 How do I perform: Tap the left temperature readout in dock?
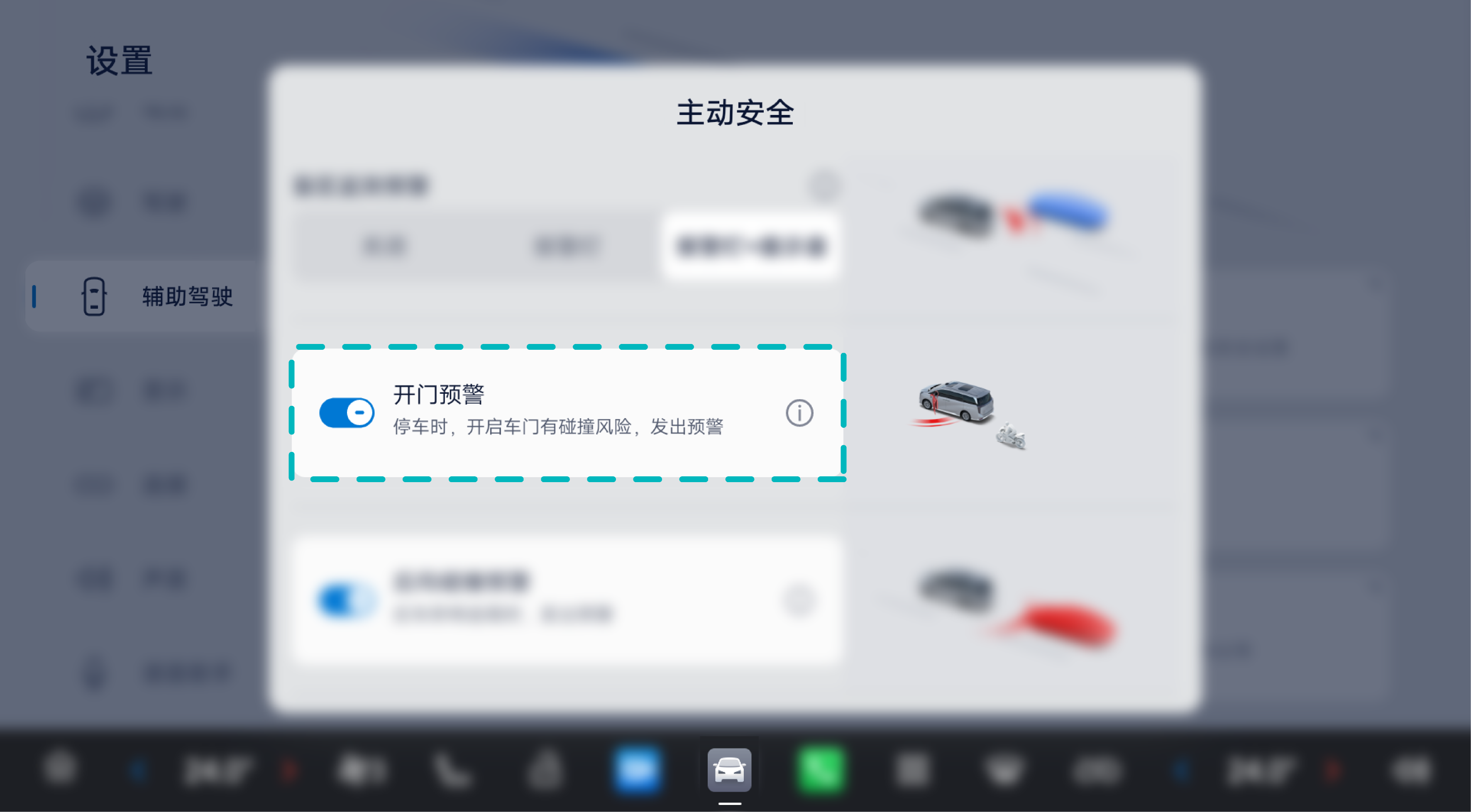(216, 771)
